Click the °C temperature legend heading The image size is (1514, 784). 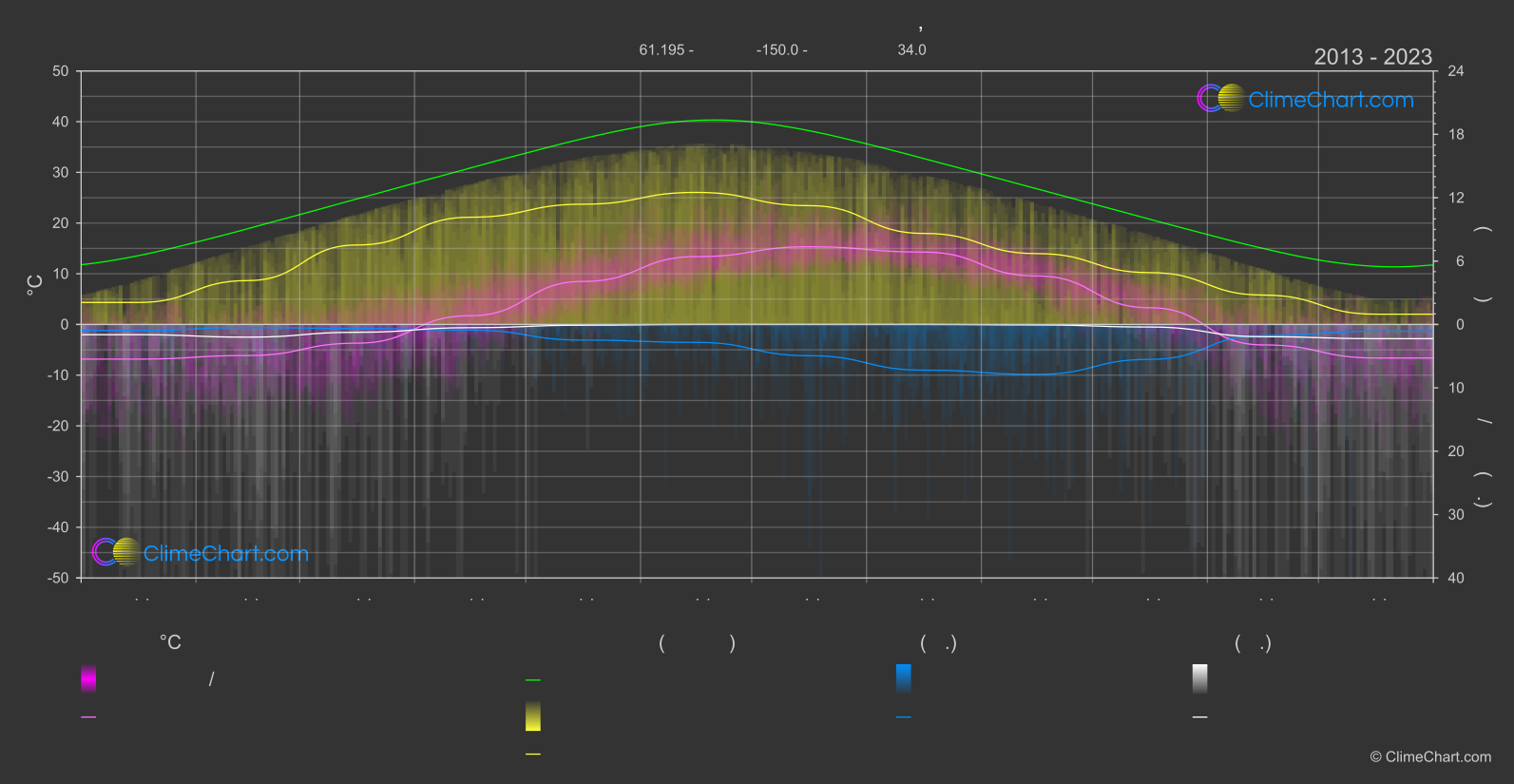pyautogui.click(x=170, y=643)
